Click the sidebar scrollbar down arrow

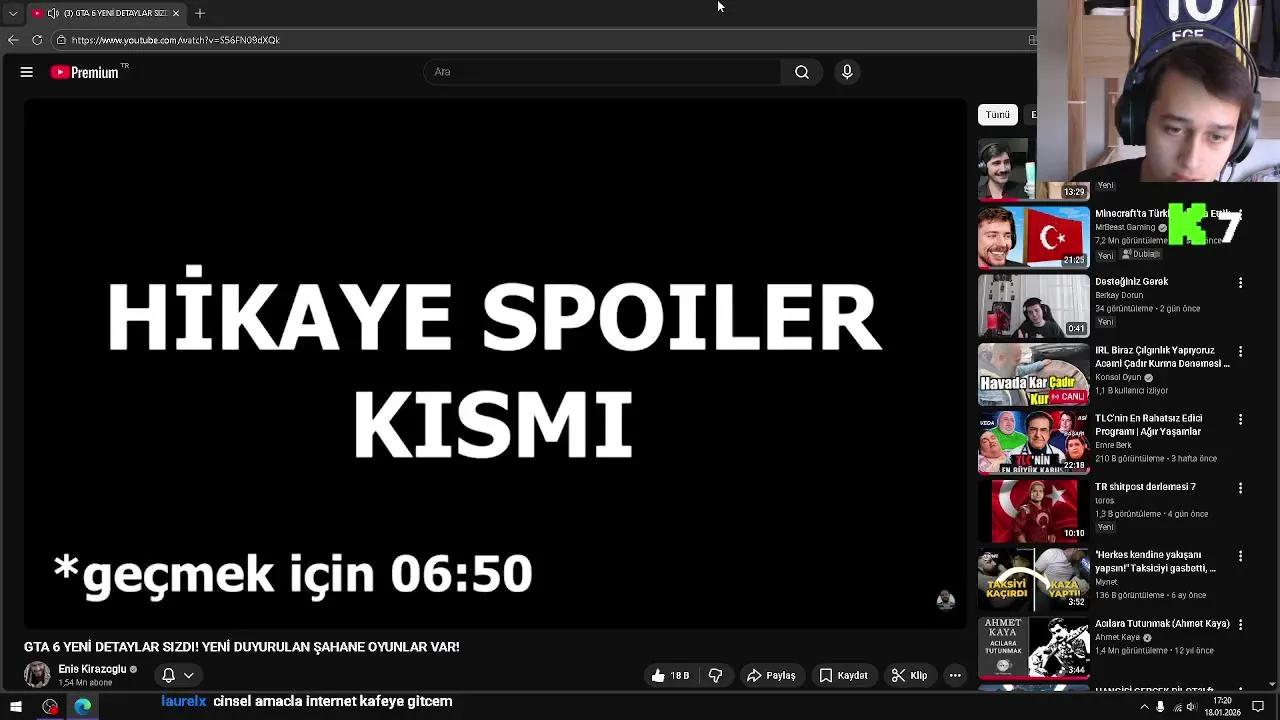1273,684
